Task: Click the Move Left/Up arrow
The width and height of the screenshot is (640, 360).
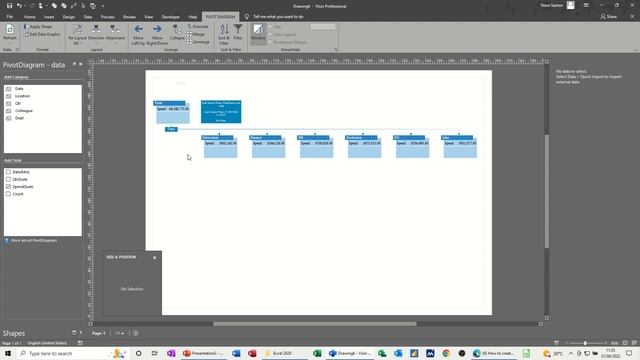Action: (138, 29)
